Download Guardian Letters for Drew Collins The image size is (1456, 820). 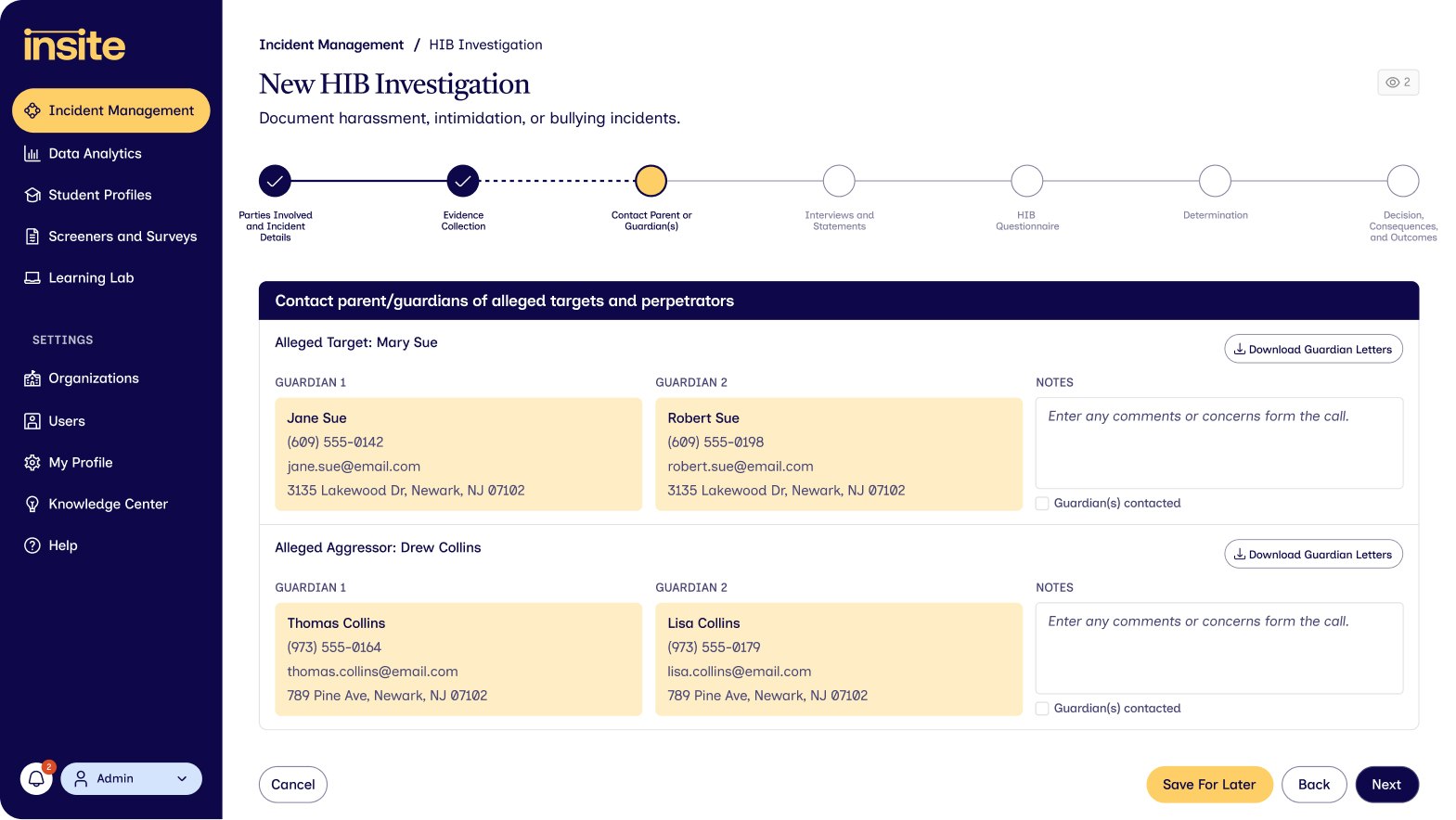tap(1313, 554)
